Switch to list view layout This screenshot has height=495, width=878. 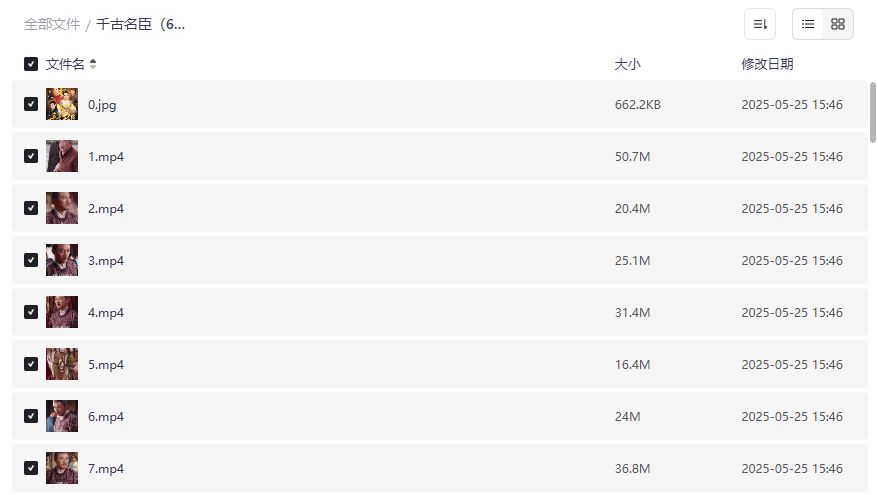coord(808,24)
